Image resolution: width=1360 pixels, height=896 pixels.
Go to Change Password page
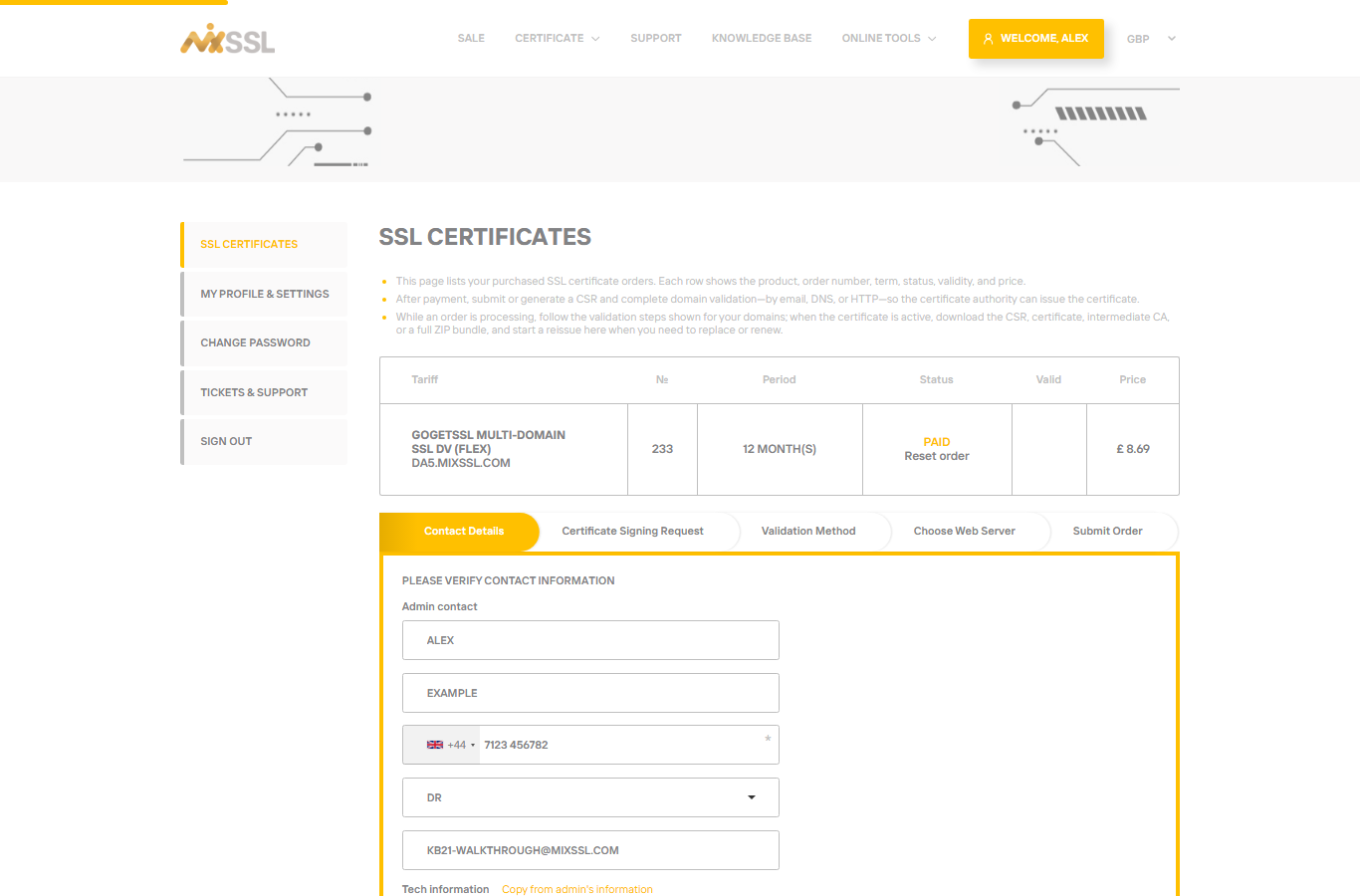(264, 342)
